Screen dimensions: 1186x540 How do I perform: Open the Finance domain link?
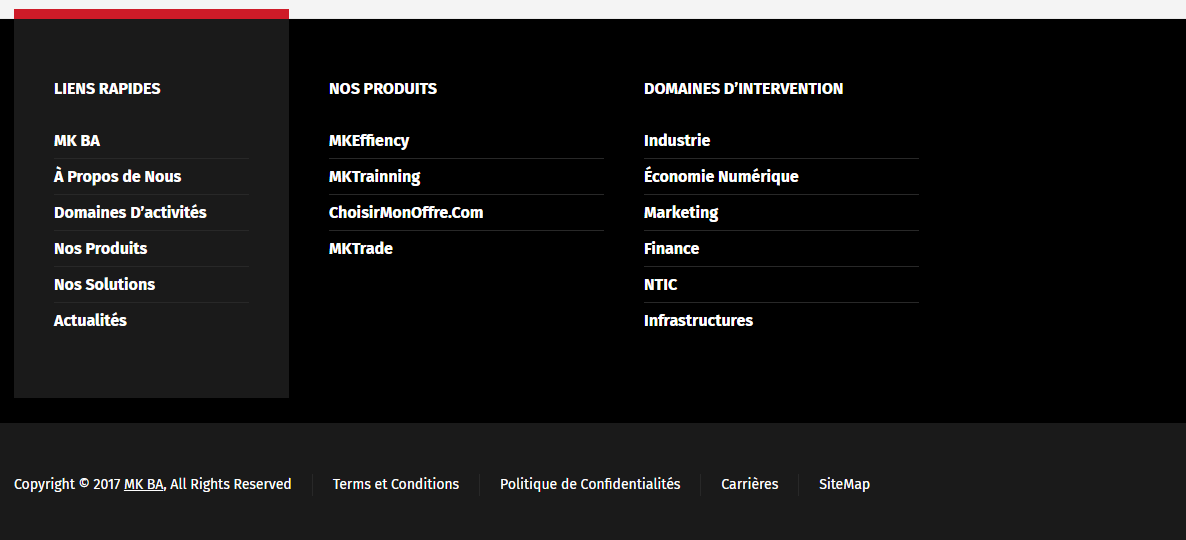pyautogui.click(x=671, y=249)
